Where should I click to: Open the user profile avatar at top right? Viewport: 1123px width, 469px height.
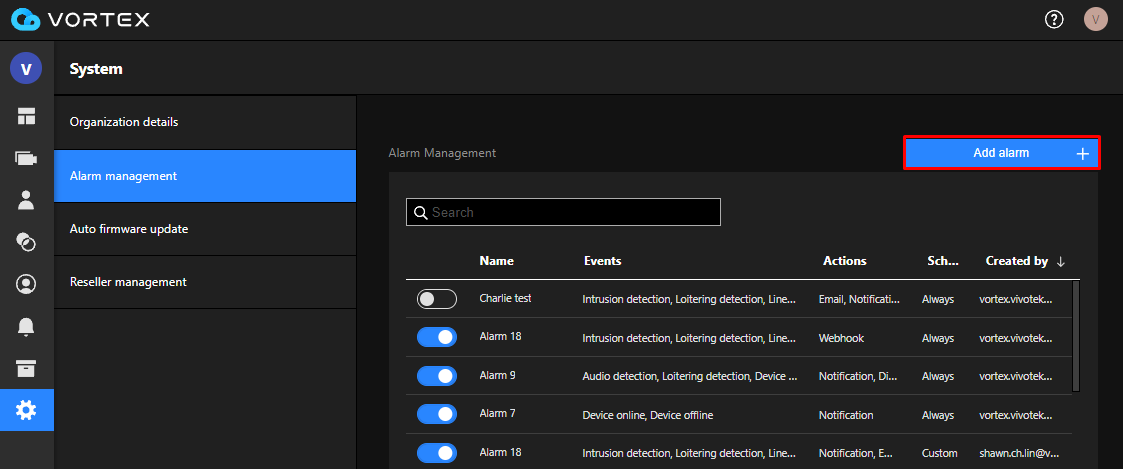1096,19
